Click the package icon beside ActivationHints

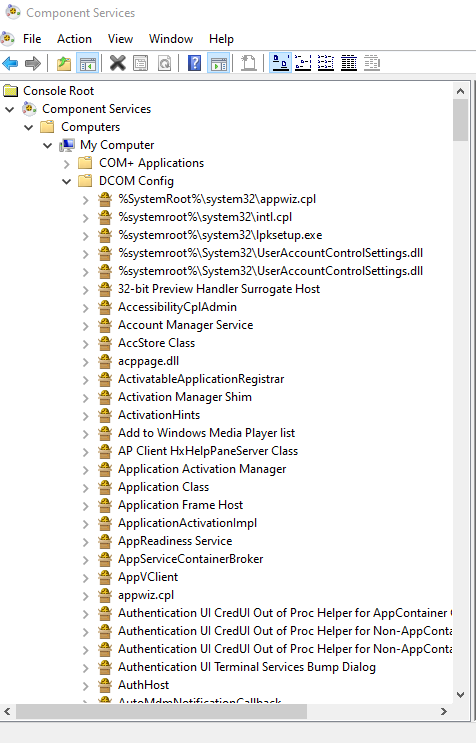pos(105,415)
